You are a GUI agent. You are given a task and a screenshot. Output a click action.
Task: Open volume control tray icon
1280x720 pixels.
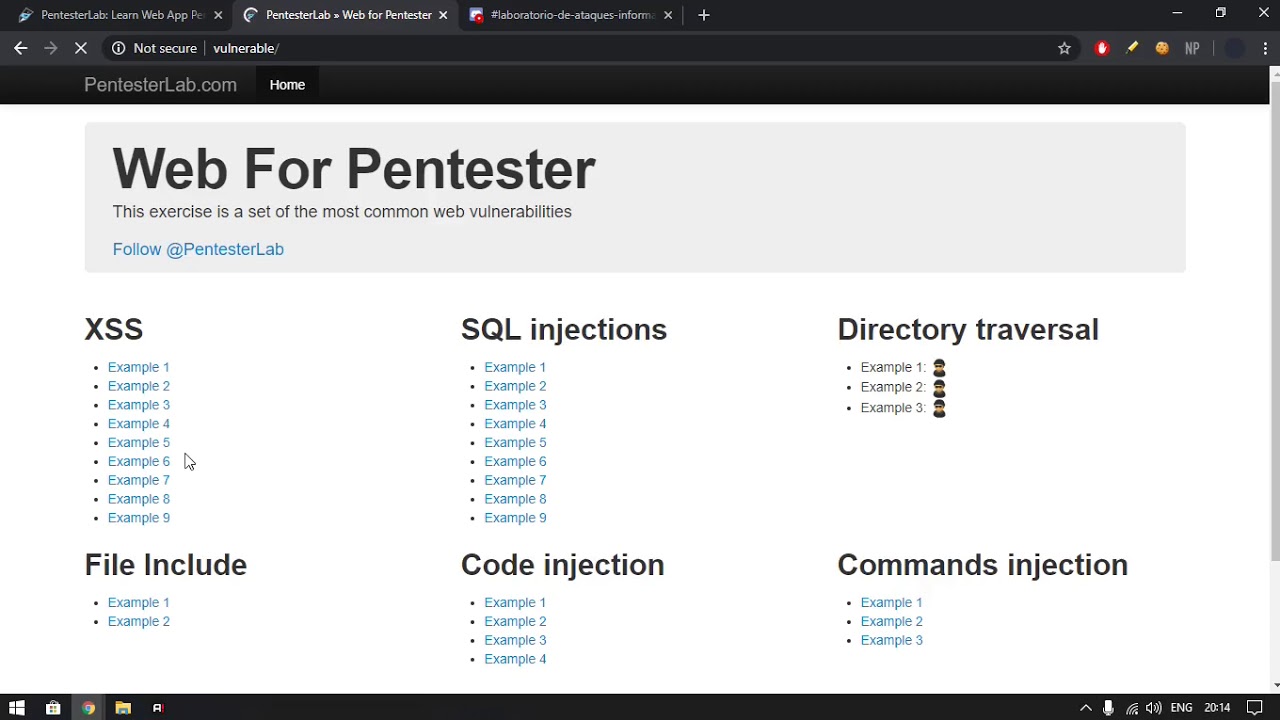1154,708
